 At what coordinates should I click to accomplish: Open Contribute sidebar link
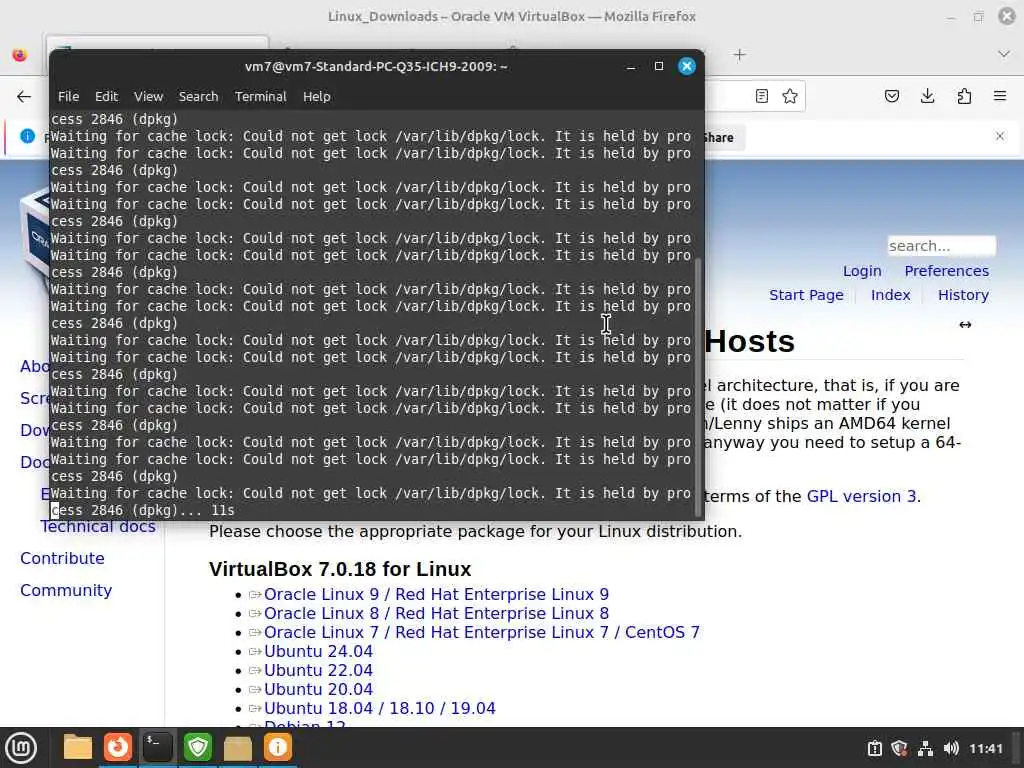coord(62,558)
